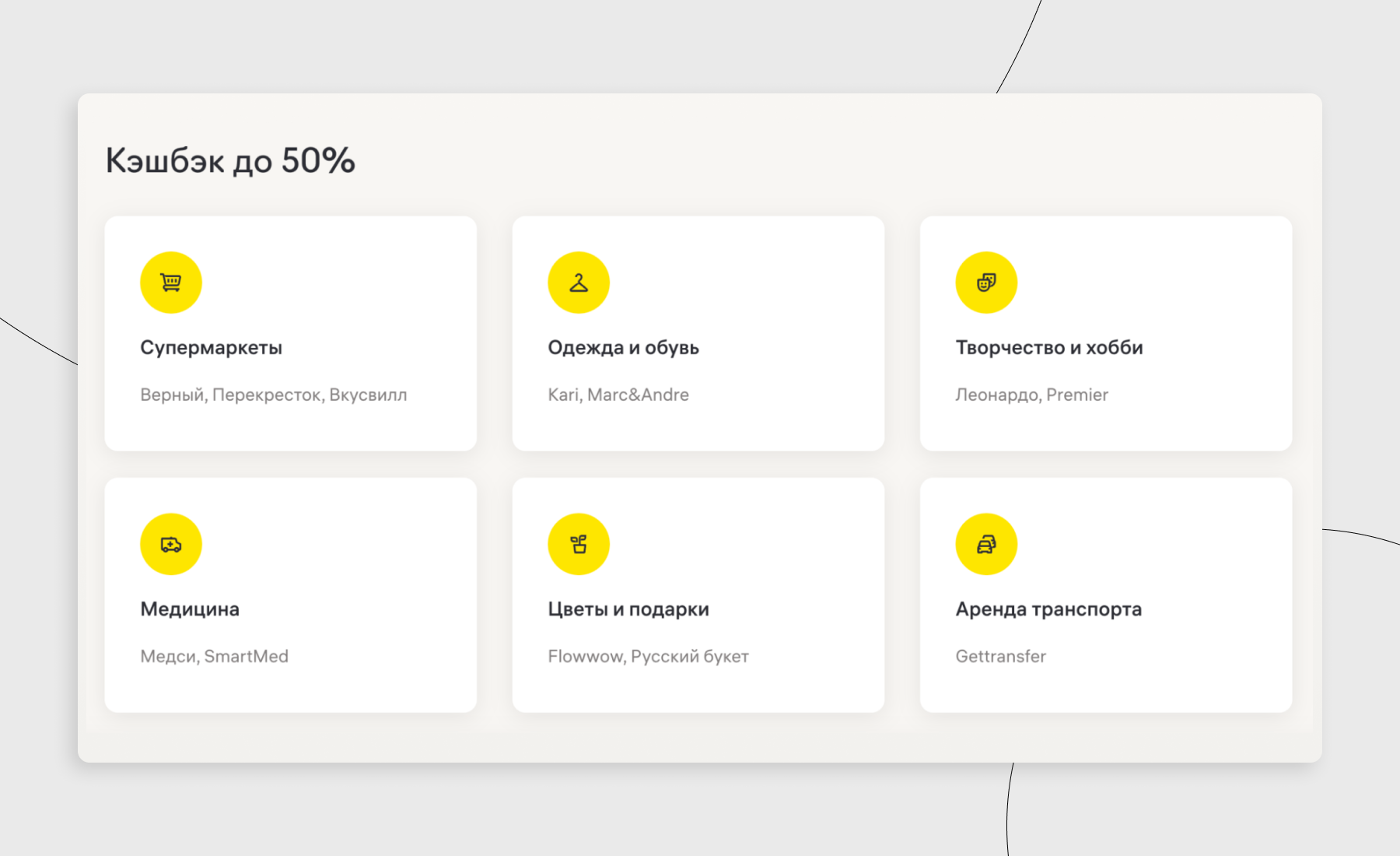Click the car icon for transport rental

click(986, 544)
